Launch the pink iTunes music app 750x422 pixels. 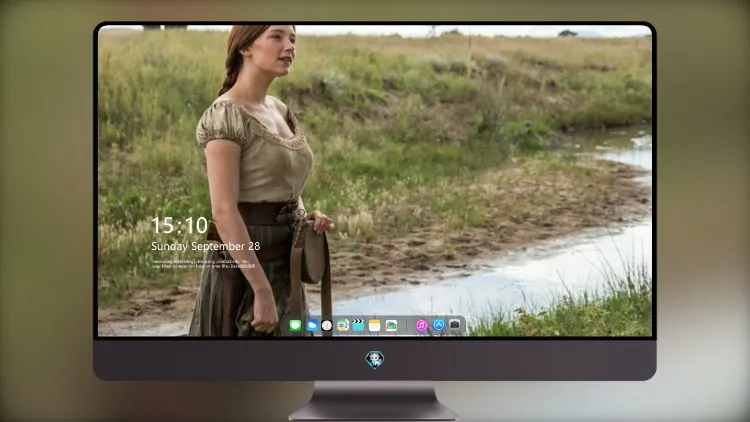421,326
